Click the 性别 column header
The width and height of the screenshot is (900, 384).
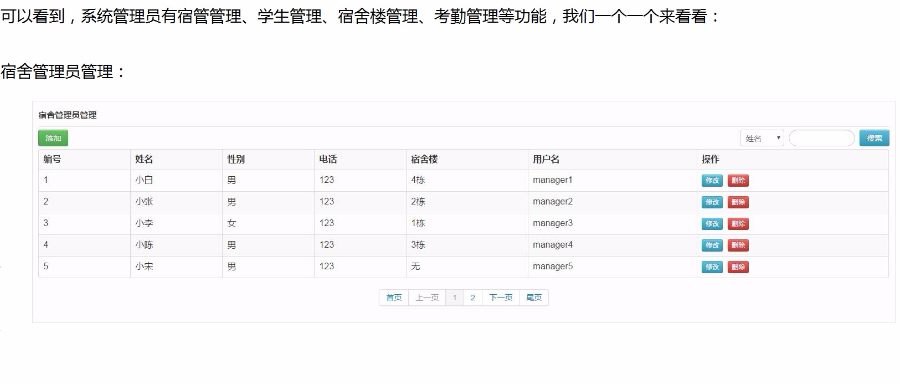[x=236, y=159]
